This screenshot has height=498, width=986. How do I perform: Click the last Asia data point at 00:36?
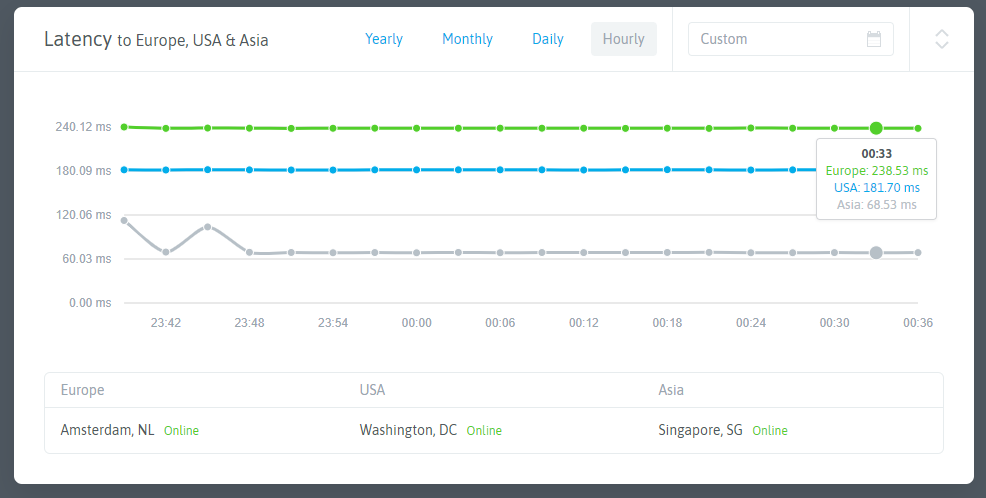pyautogui.click(x=918, y=253)
